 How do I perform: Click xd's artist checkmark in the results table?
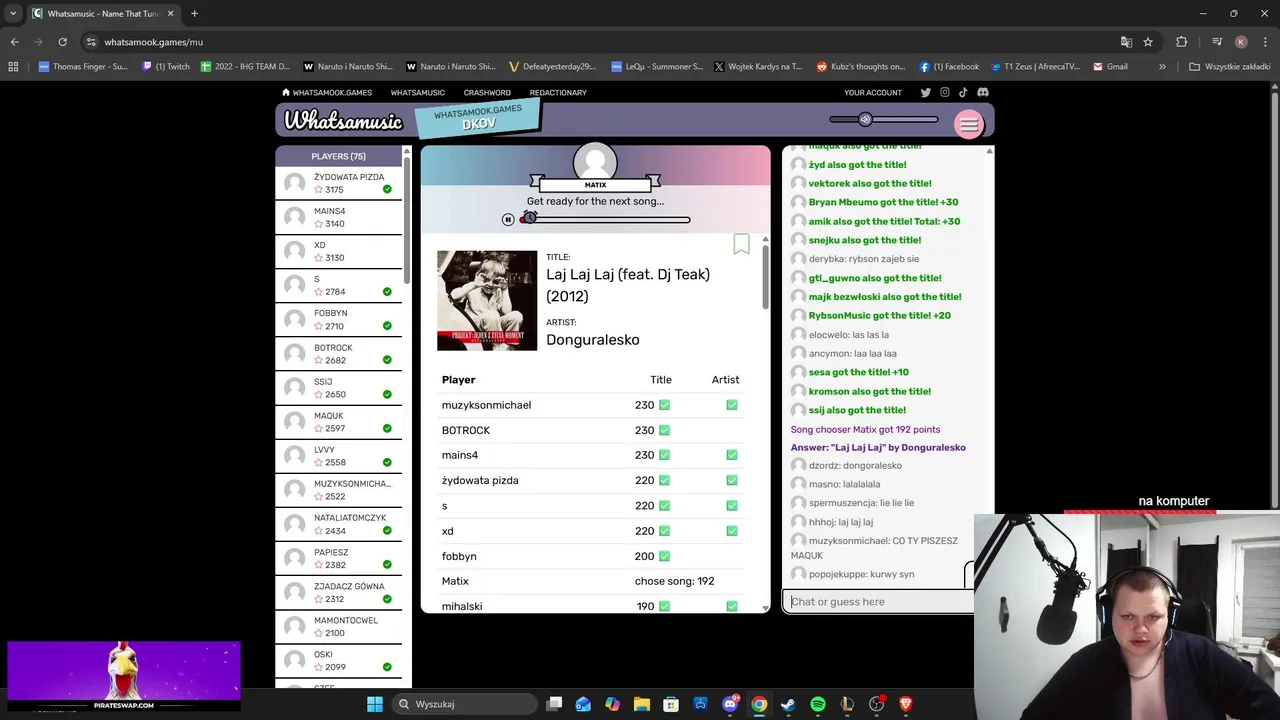(x=732, y=531)
